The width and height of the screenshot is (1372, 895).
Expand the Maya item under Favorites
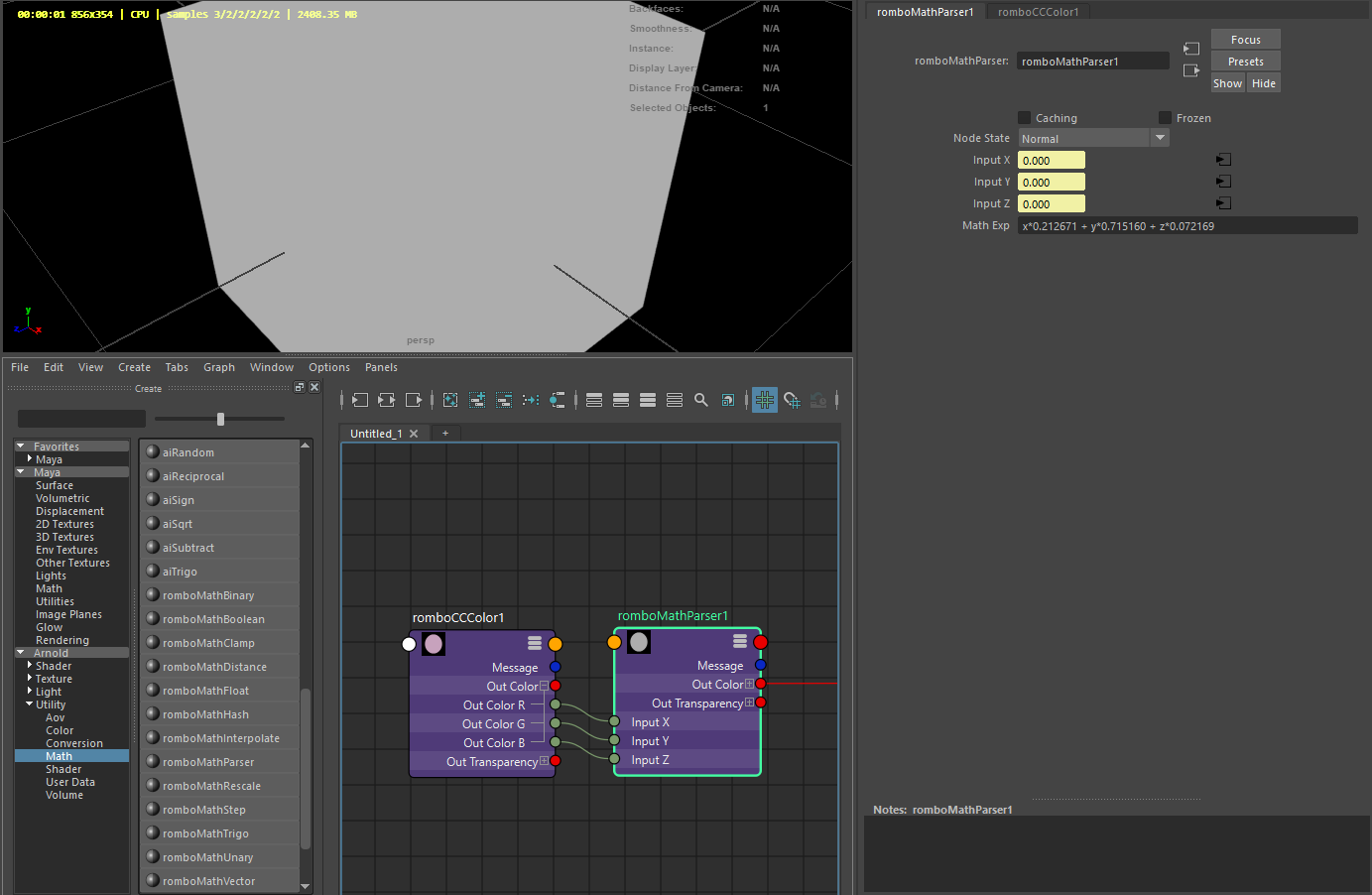coord(30,459)
